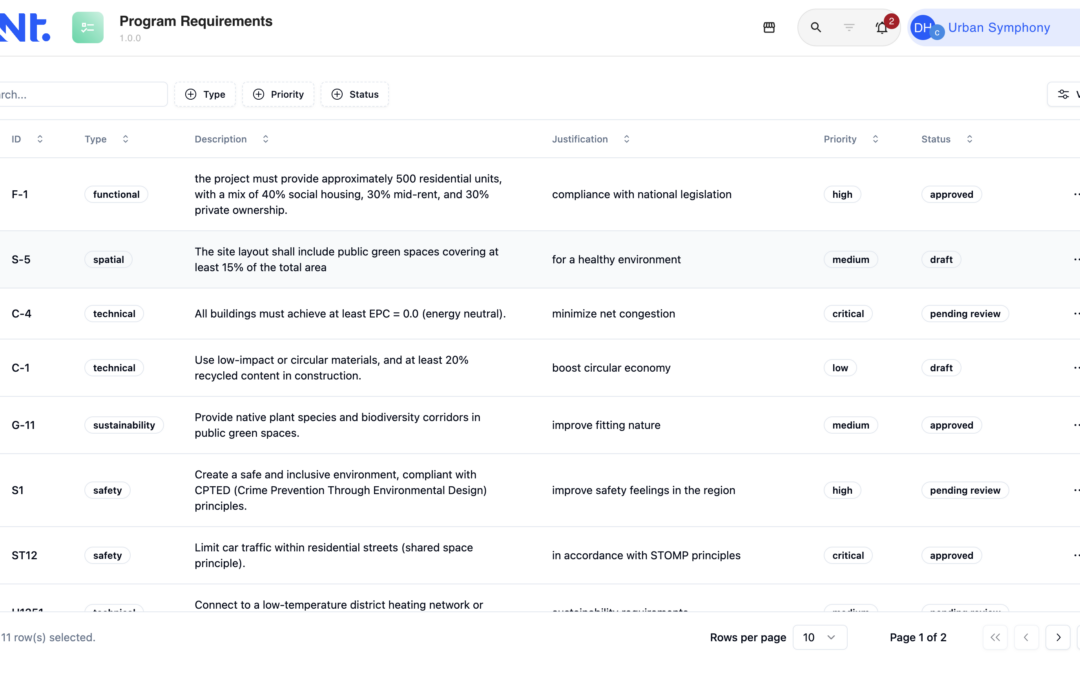Open the store icon in header

point(769,28)
